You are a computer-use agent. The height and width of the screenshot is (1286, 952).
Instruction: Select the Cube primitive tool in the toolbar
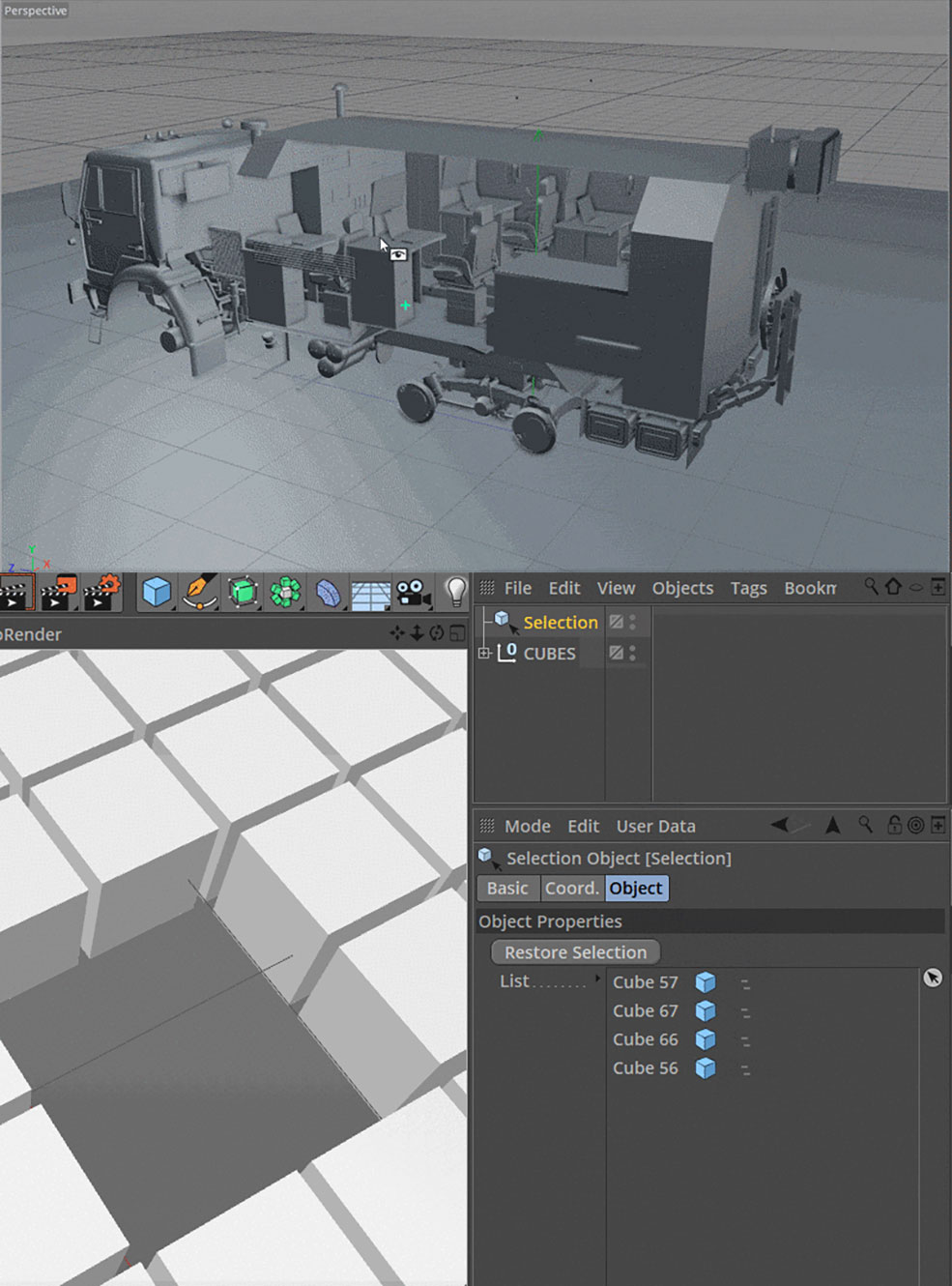click(x=157, y=592)
